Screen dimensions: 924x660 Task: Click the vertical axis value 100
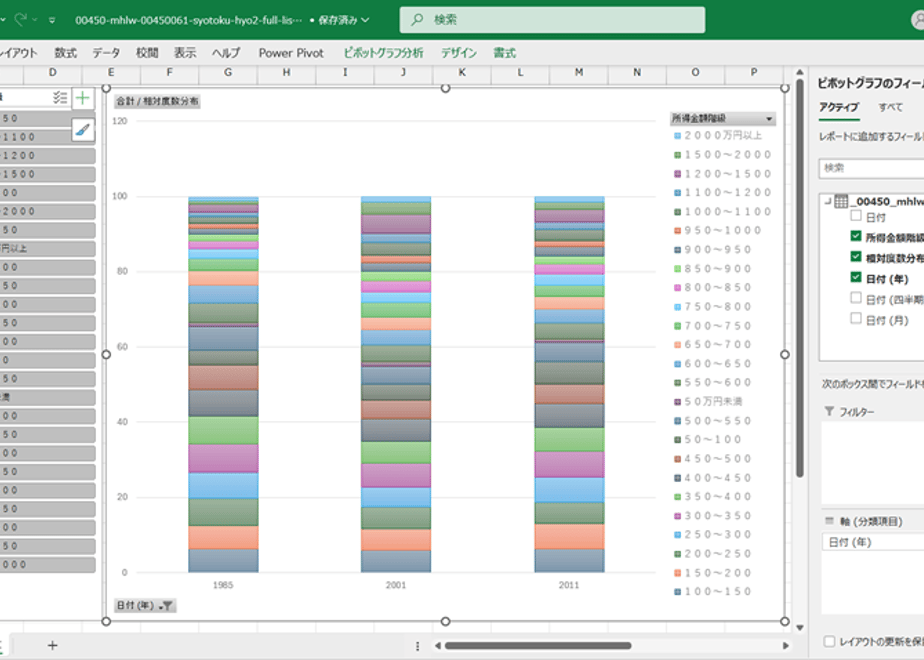(120, 196)
